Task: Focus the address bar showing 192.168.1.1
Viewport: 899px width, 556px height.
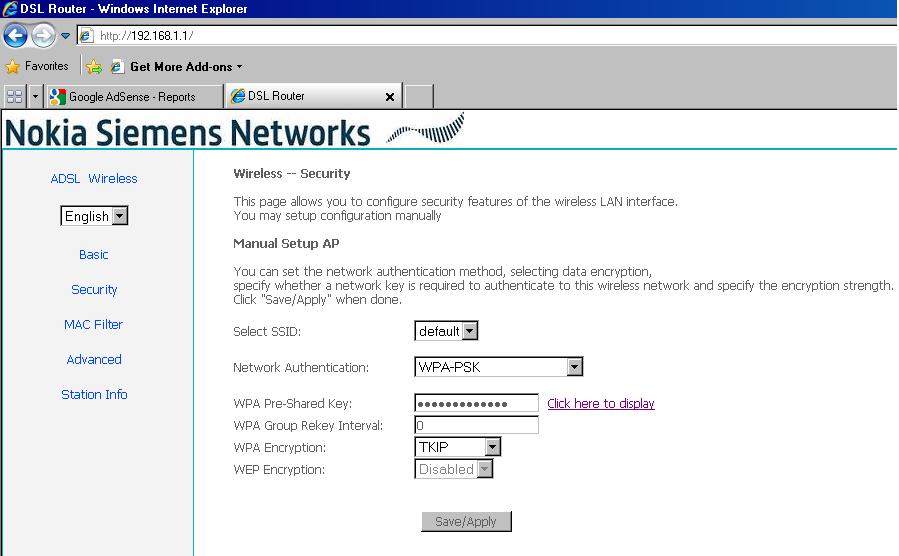Action: coord(487,36)
